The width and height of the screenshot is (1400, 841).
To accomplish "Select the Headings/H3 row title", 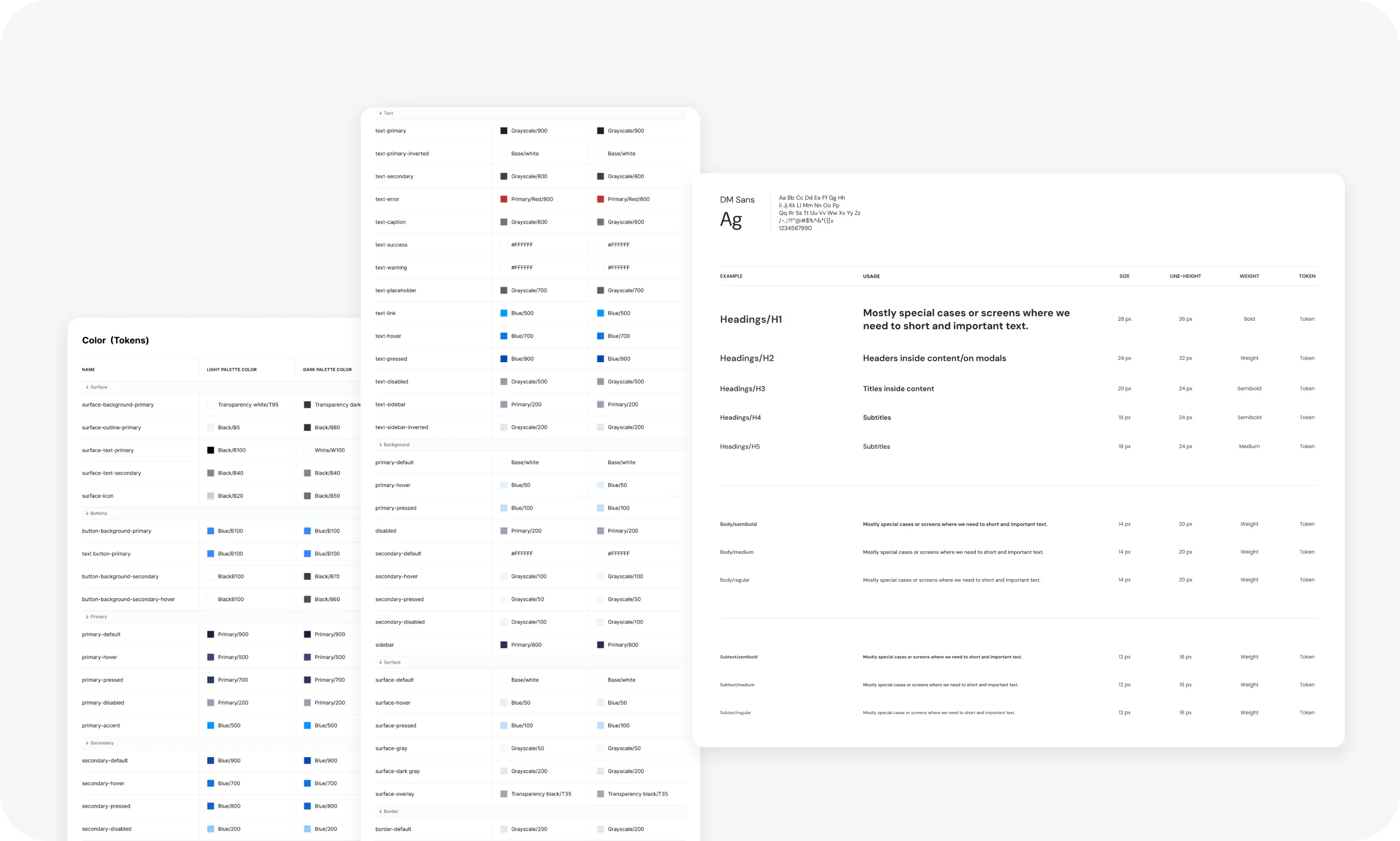I will point(742,388).
